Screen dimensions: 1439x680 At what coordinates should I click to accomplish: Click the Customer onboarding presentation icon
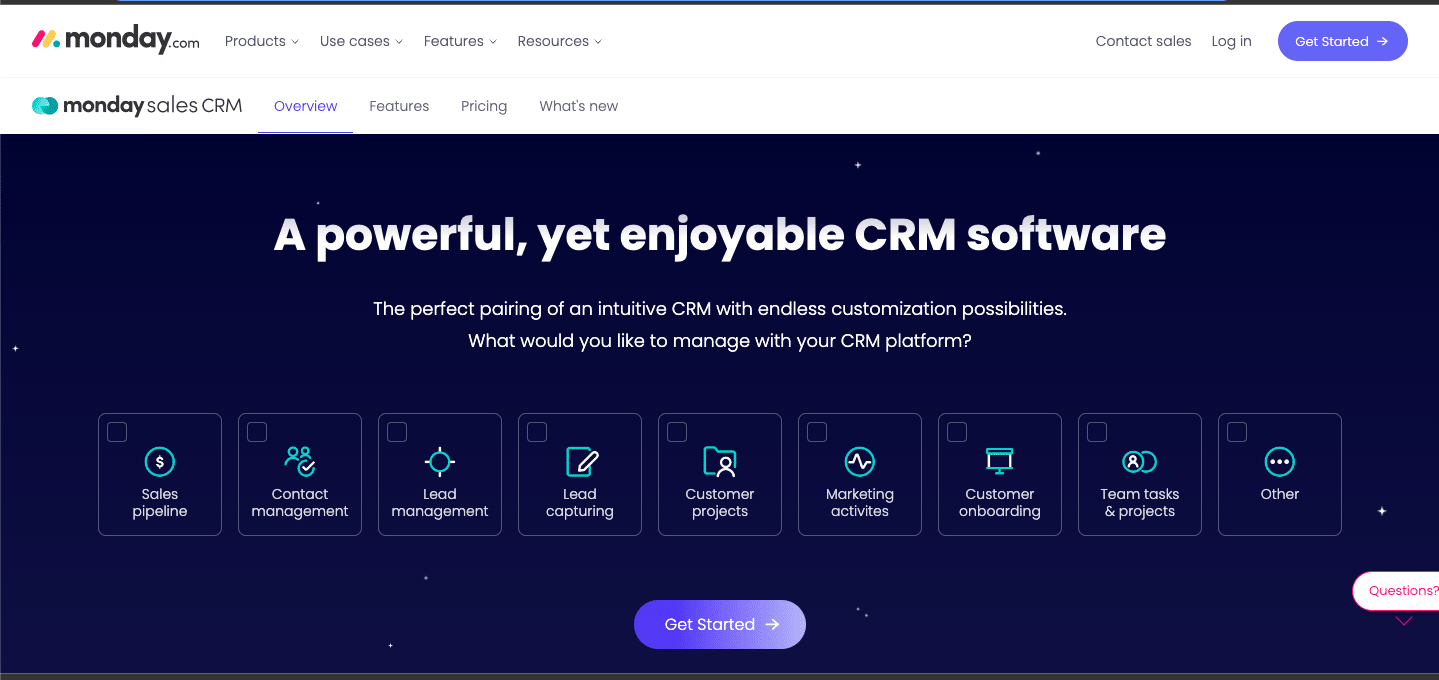(x=1000, y=461)
